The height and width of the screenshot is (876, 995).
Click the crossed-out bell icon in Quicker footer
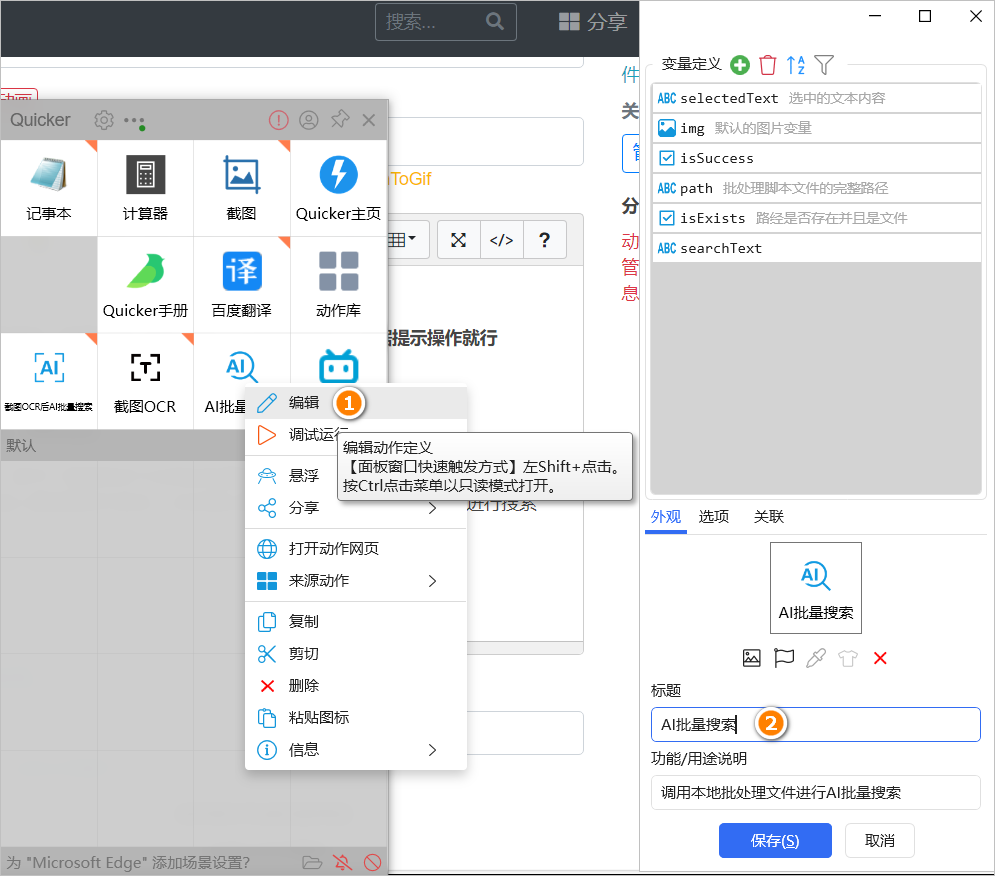click(x=342, y=862)
